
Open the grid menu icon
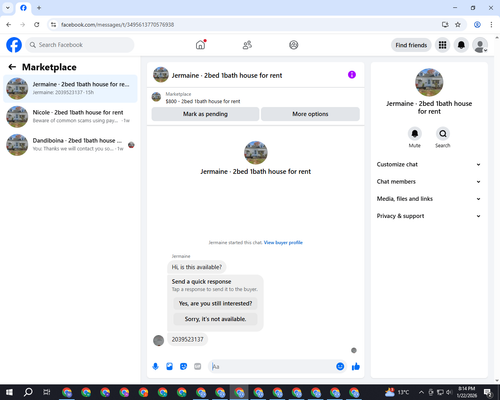pyautogui.click(x=442, y=45)
